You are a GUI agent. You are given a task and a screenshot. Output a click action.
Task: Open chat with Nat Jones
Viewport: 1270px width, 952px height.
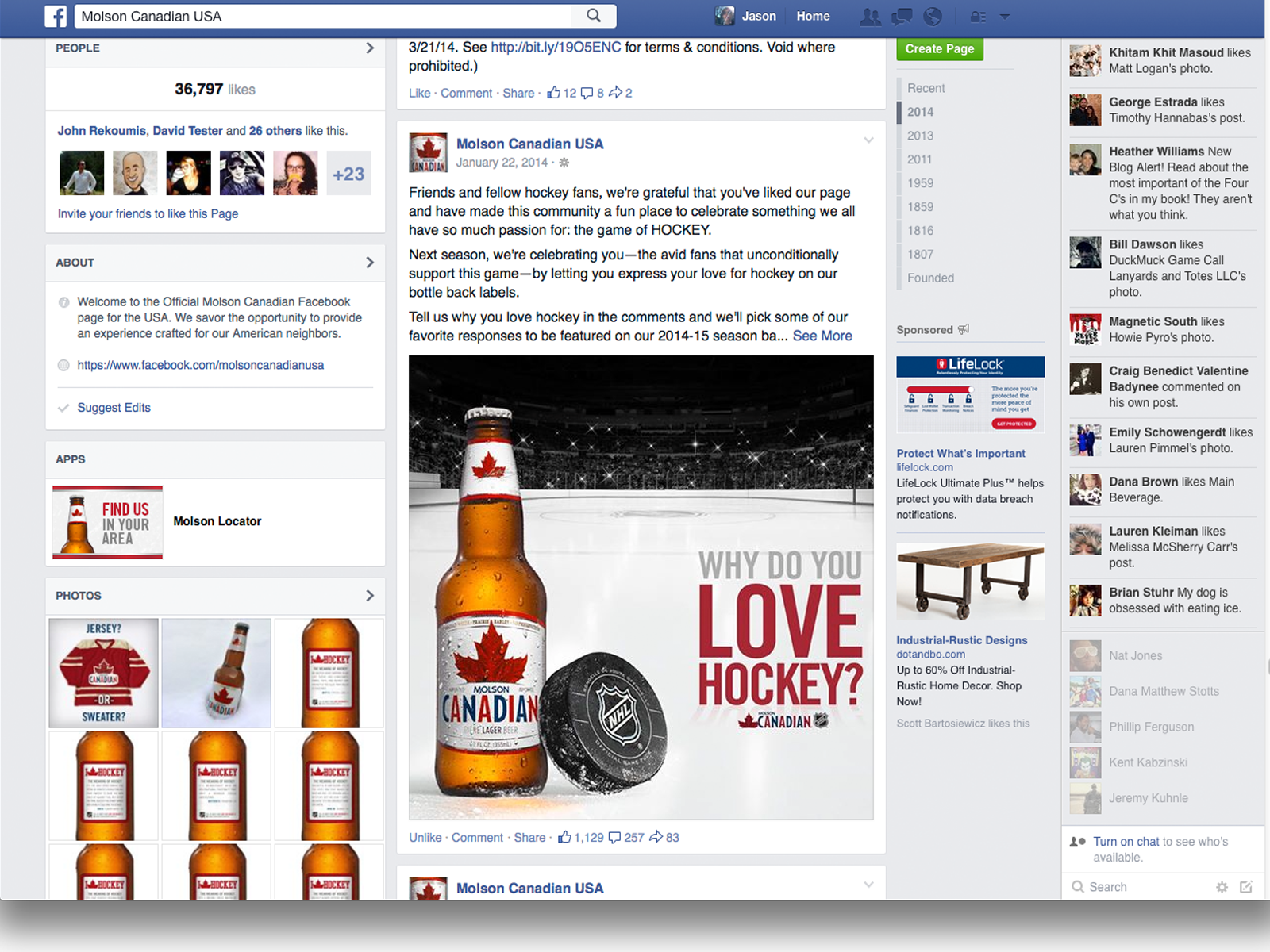(1164, 656)
